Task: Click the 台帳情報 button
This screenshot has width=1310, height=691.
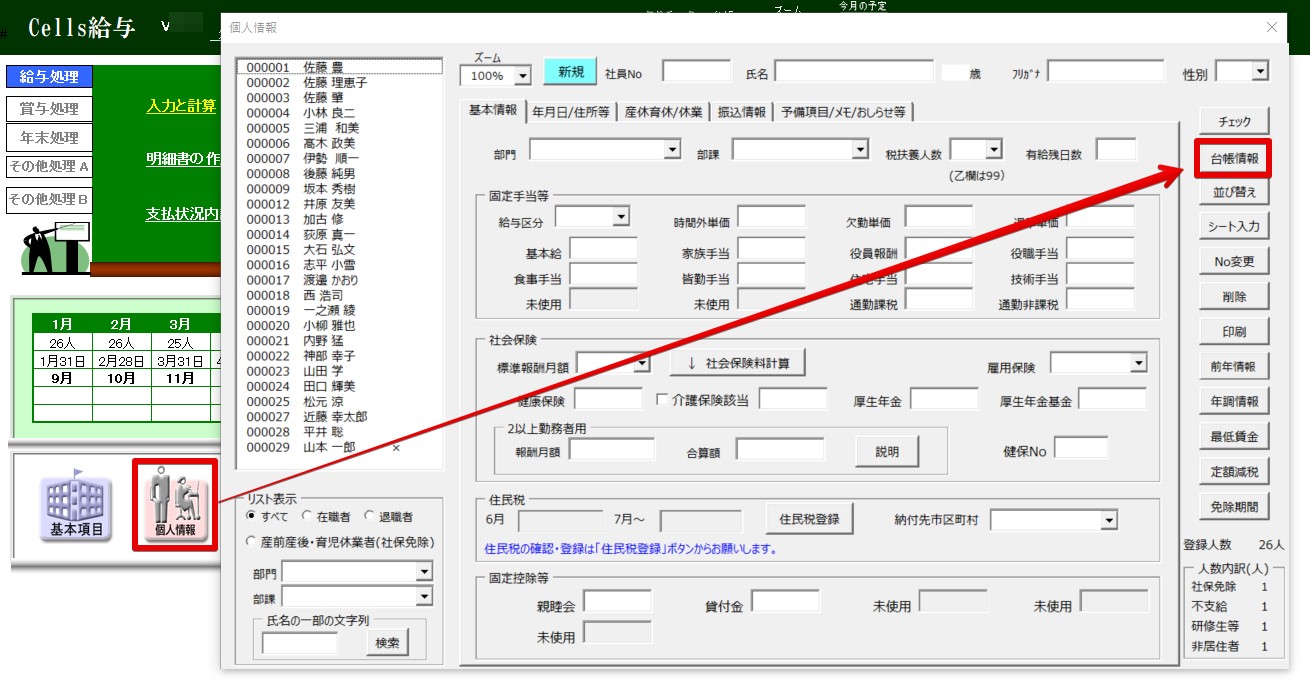Action: pyautogui.click(x=1234, y=158)
